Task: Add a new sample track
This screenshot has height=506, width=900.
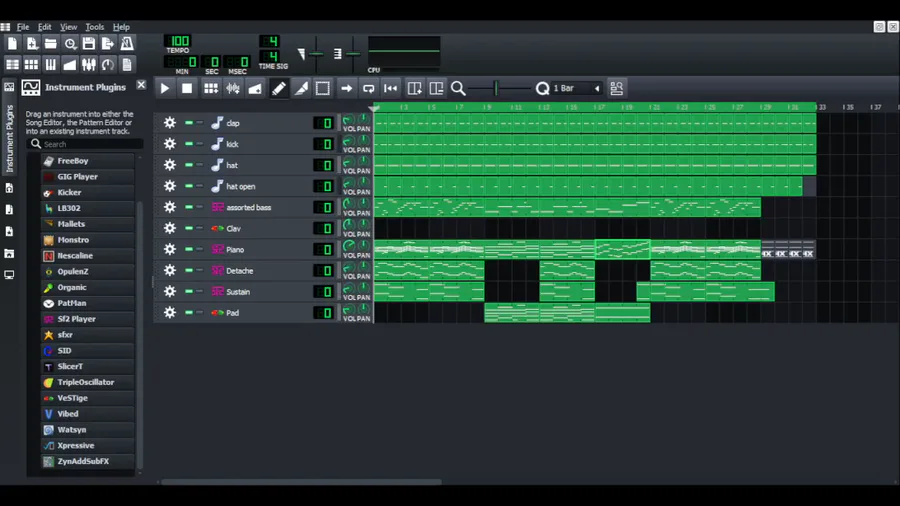Action: coord(233,88)
